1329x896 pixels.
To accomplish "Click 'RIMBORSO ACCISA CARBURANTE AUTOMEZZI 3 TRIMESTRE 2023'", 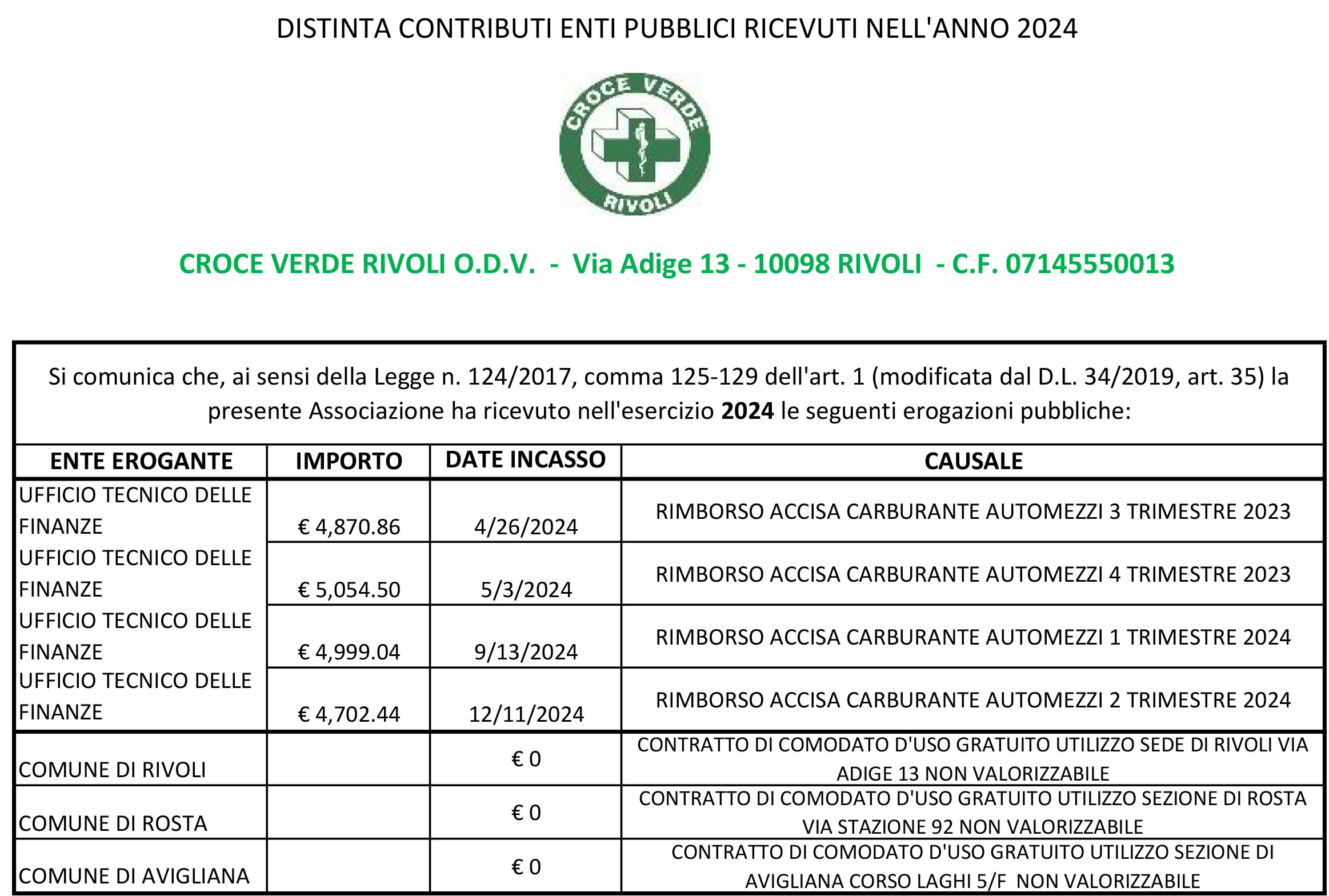I will [x=973, y=511].
